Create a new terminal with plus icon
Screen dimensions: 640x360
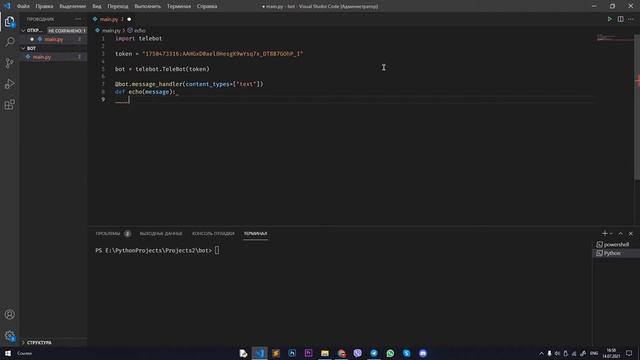point(604,233)
